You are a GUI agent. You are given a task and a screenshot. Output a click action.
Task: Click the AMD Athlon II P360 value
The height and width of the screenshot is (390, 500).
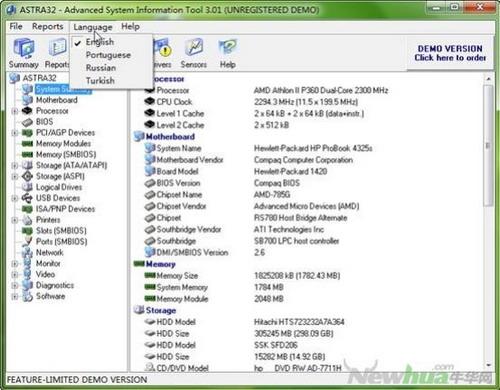[x=321, y=90]
